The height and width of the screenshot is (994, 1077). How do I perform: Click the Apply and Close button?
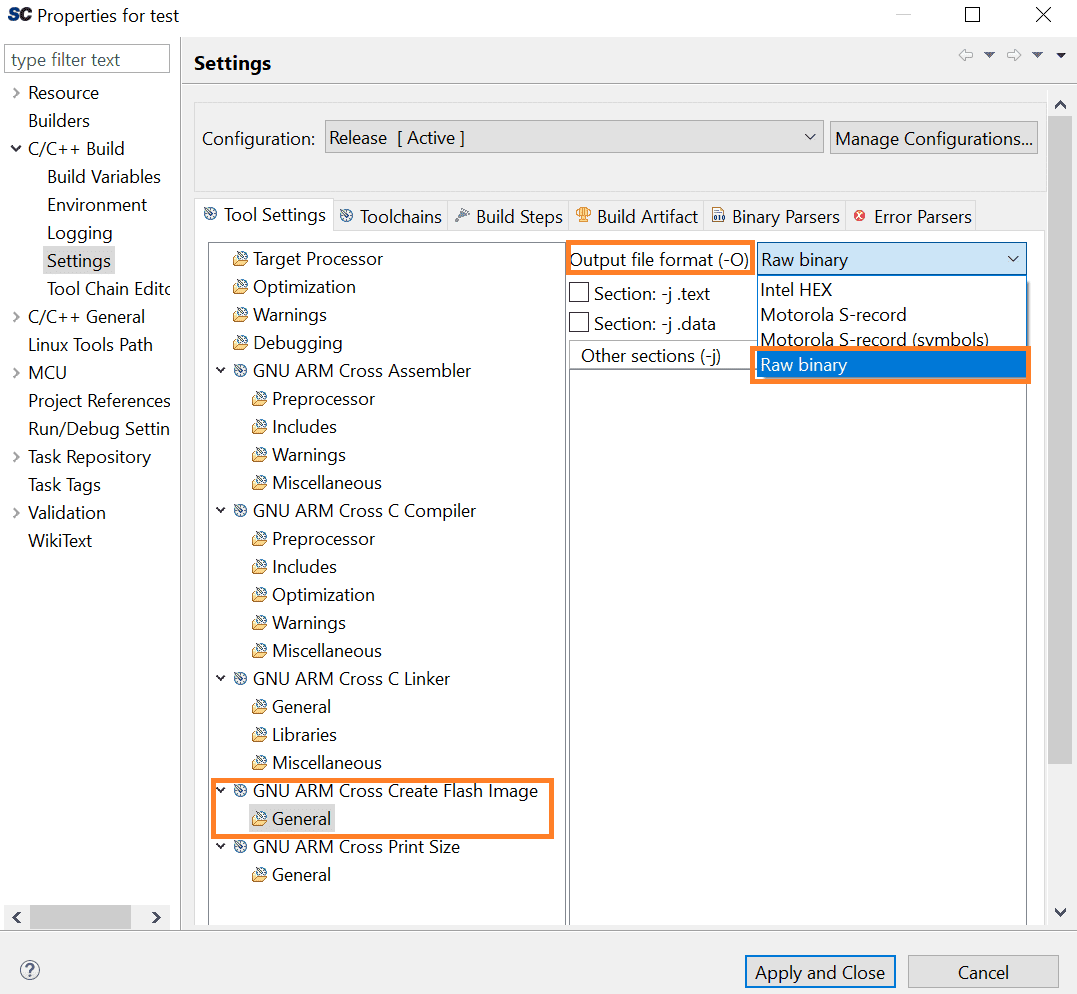click(819, 972)
